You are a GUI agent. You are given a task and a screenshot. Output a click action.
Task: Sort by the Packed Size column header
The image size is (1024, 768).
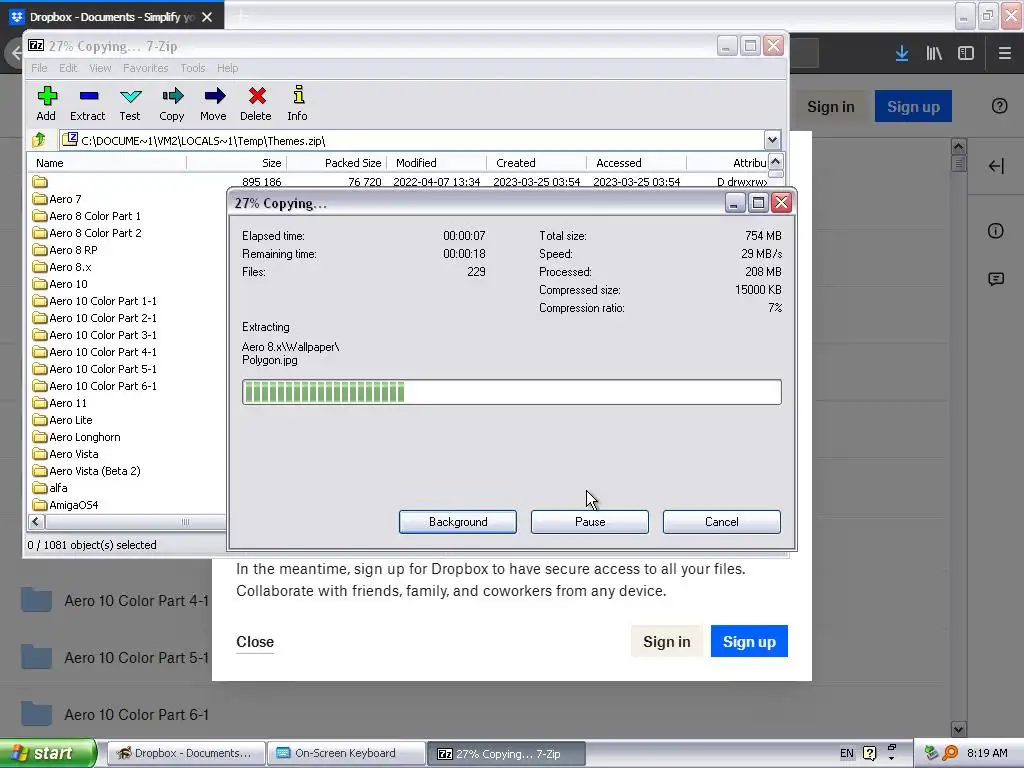coord(337,163)
